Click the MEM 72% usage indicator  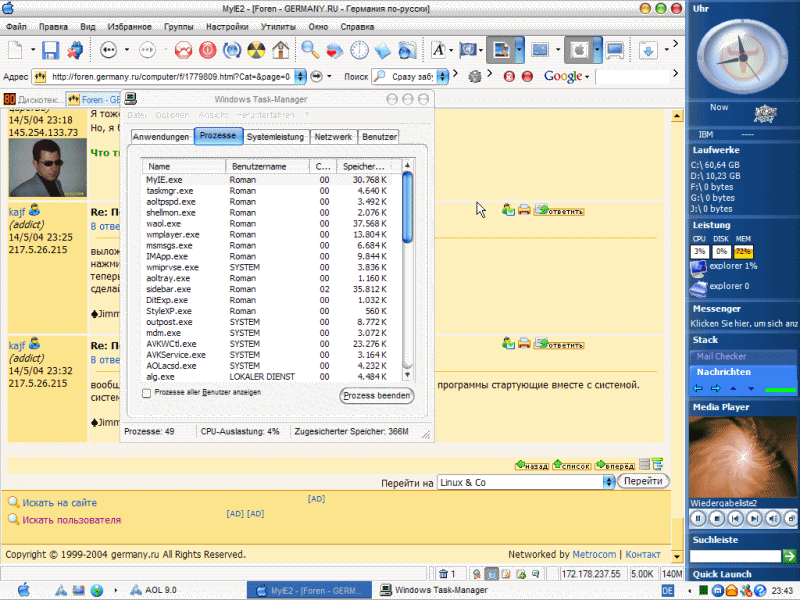(x=743, y=252)
